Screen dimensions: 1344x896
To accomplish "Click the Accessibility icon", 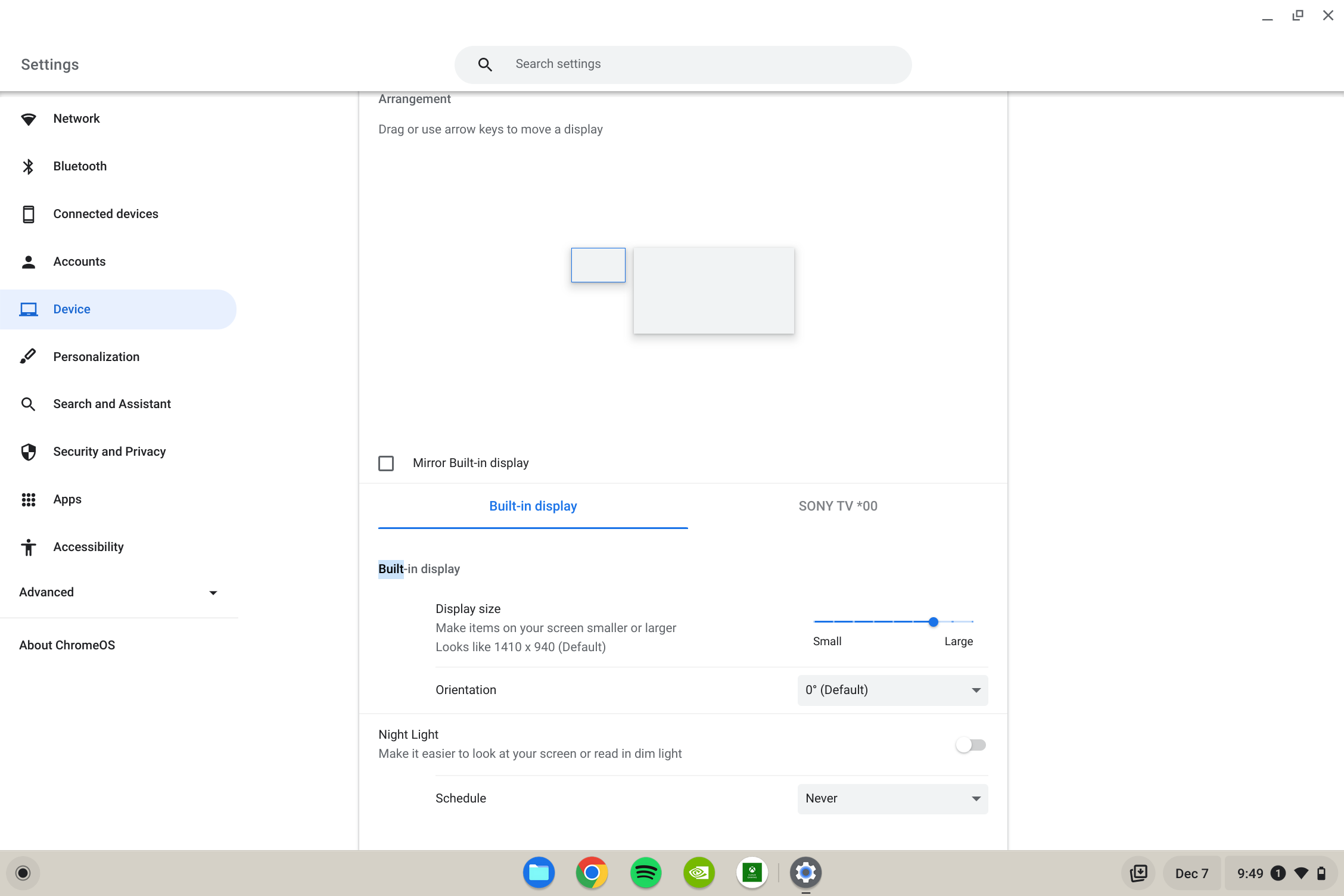I will tap(28, 547).
